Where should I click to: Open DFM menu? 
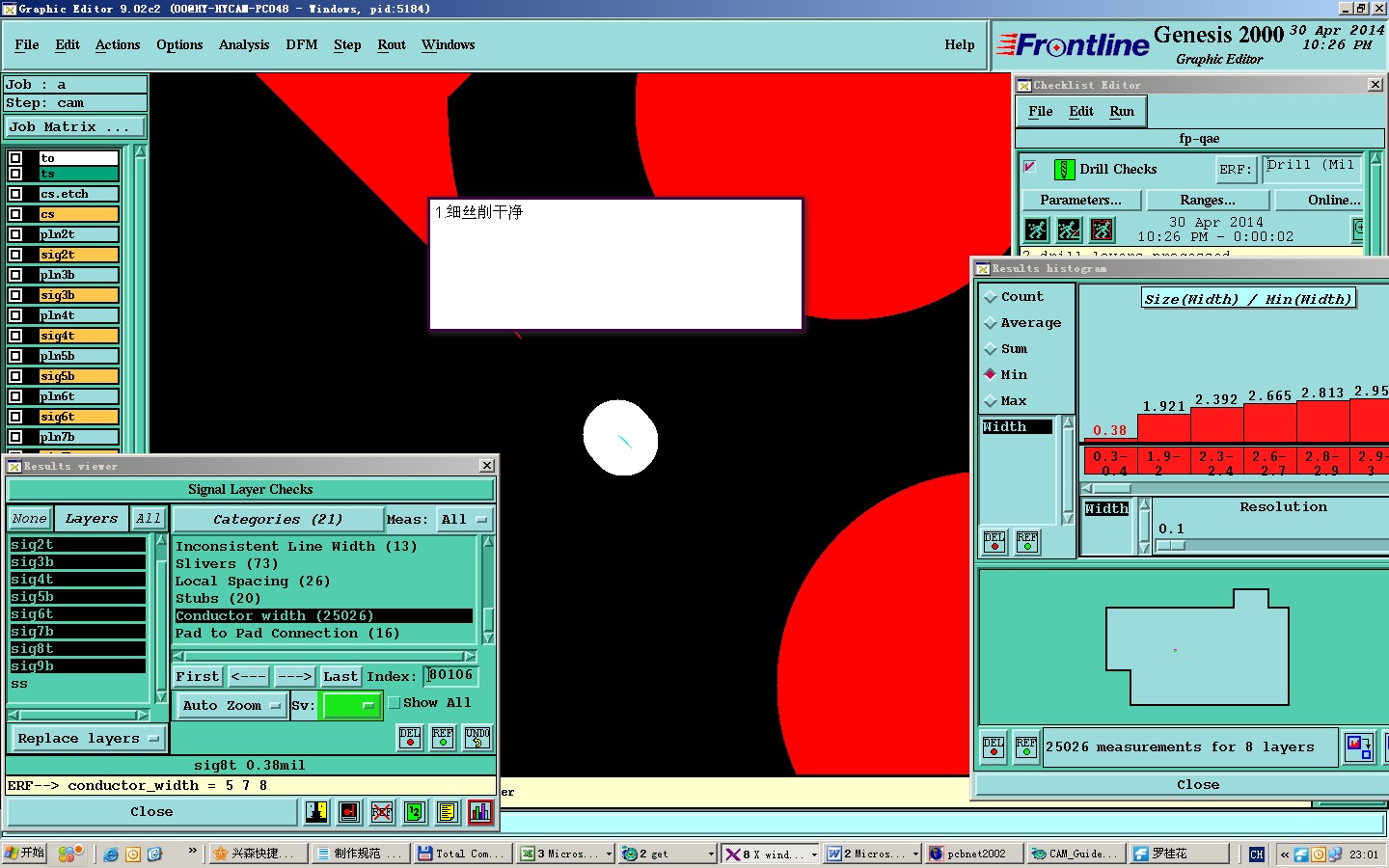(x=302, y=45)
